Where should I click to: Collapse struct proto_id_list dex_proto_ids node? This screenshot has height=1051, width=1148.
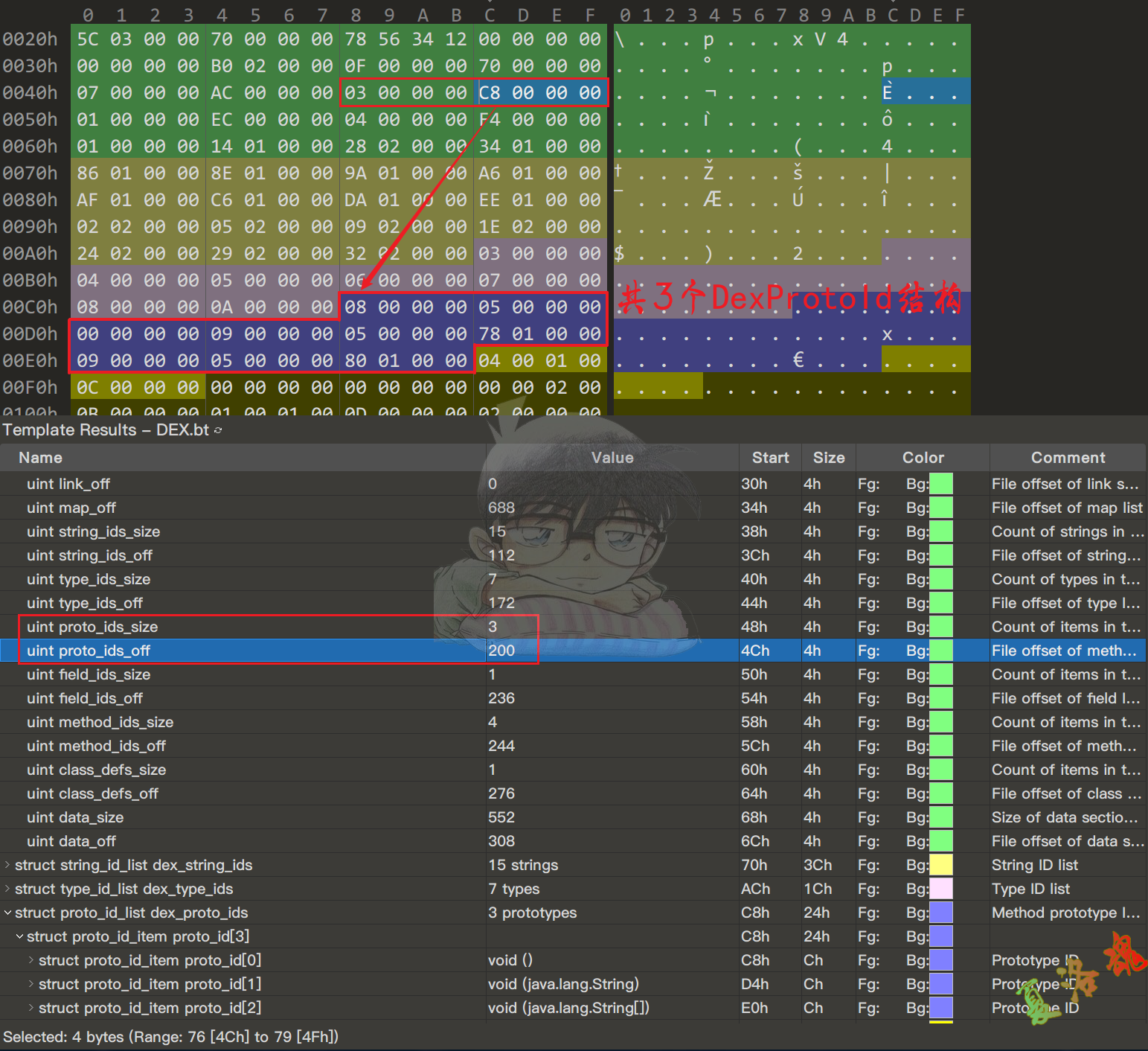click(x=7, y=913)
